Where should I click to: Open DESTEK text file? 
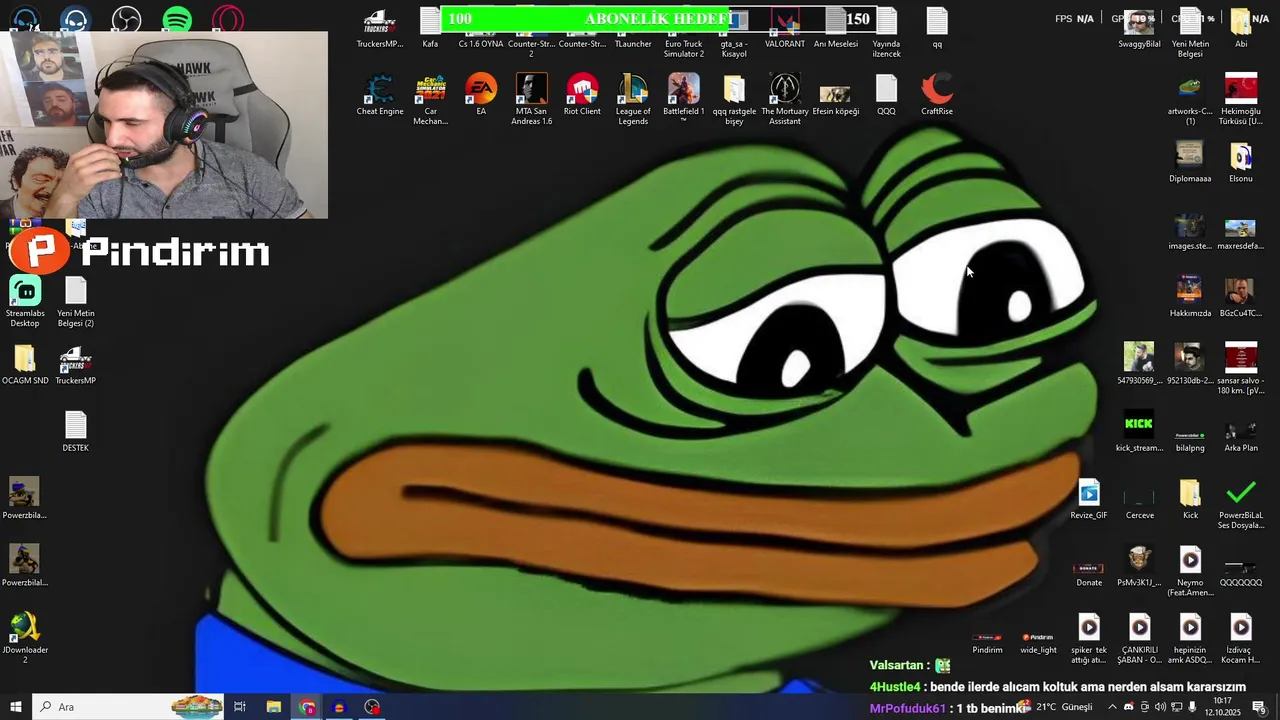76,432
